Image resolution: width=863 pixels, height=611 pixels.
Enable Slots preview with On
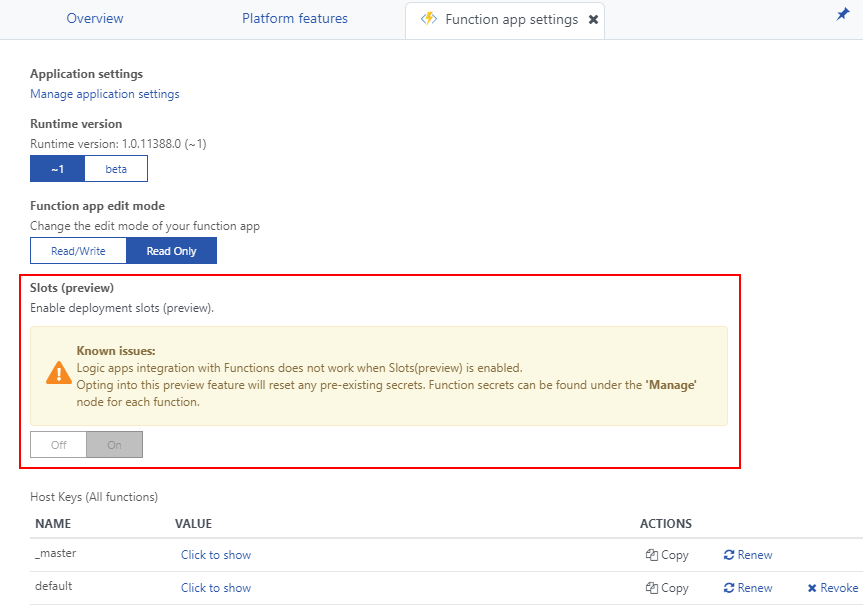[114, 445]
